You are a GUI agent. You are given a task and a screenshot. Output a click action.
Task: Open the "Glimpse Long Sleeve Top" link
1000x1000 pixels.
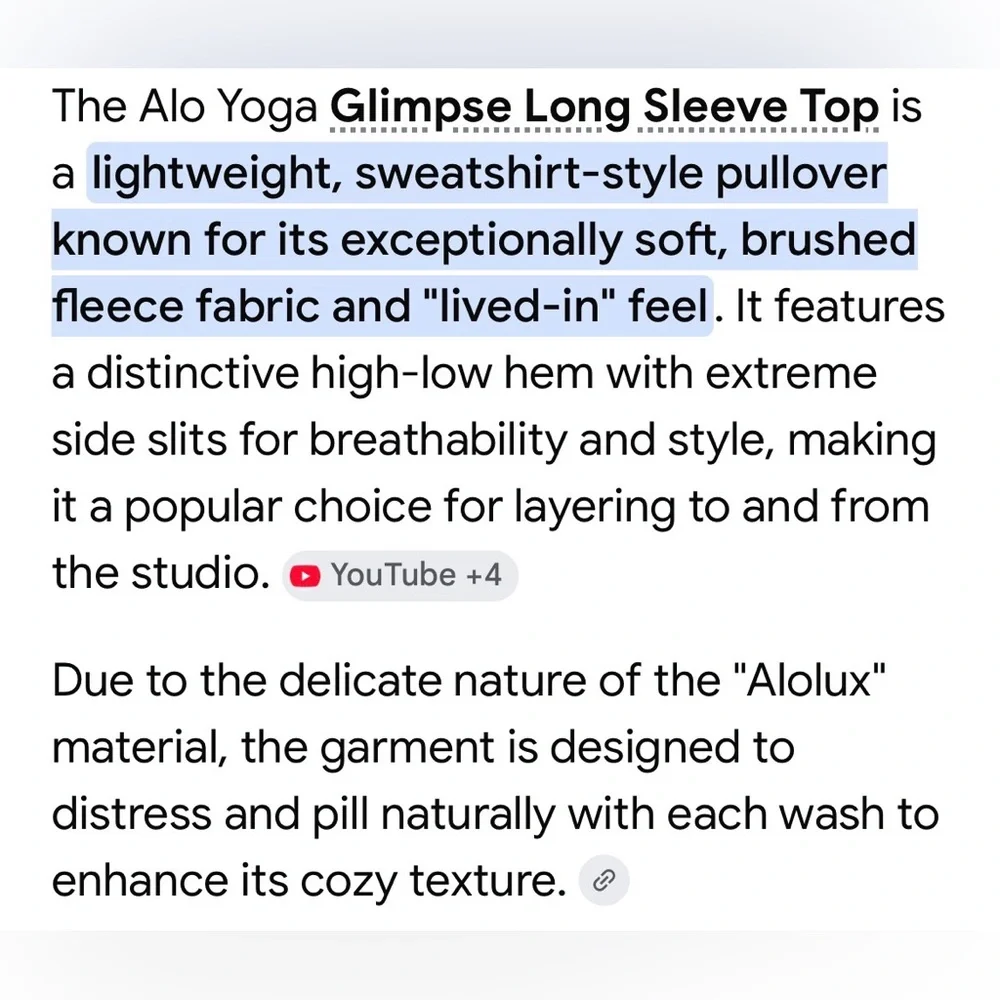(x=605, y=107)
